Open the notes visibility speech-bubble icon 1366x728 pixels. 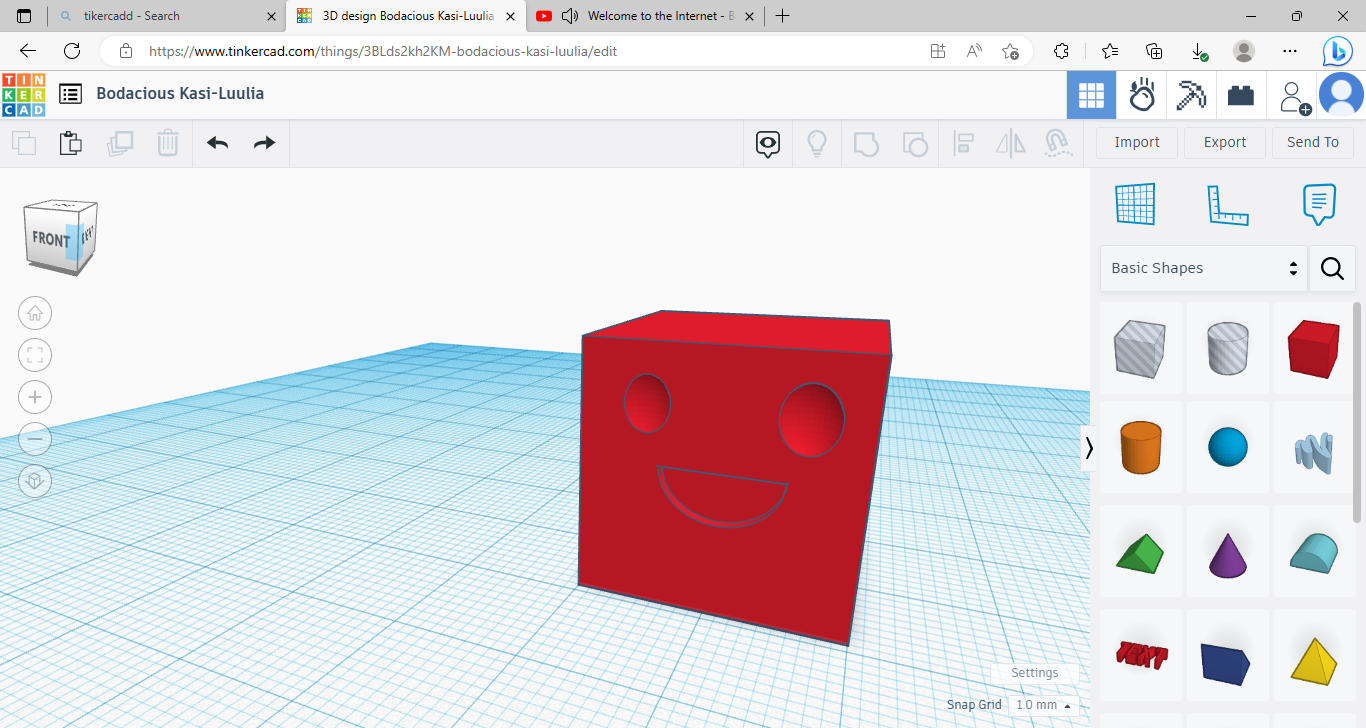[768, 144]
